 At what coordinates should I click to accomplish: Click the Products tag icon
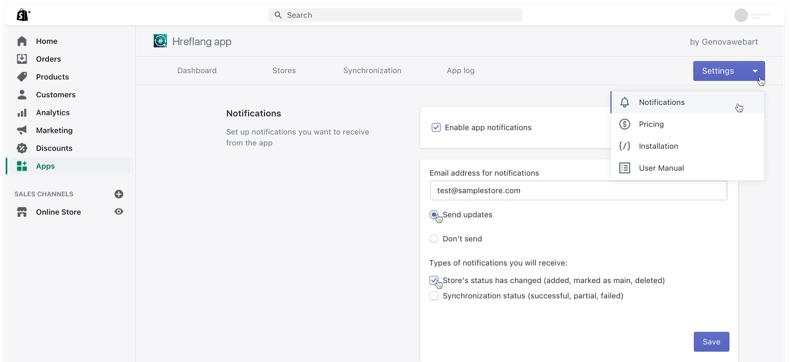tap(22, 77)
